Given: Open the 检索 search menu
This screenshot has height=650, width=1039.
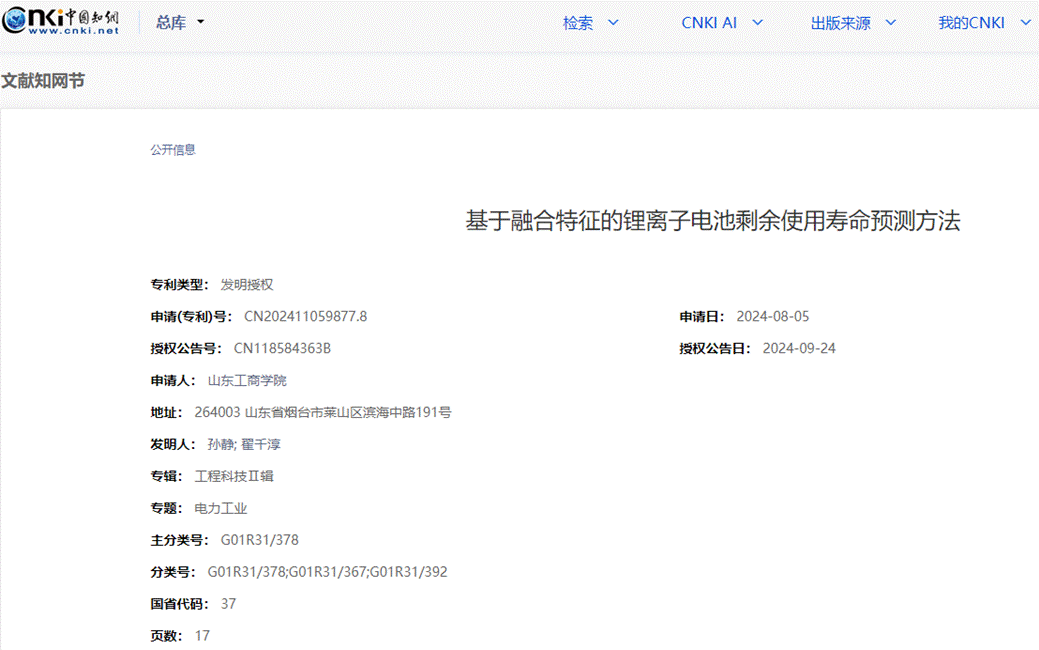Looking at the screenshot, I should pos(590,23).
